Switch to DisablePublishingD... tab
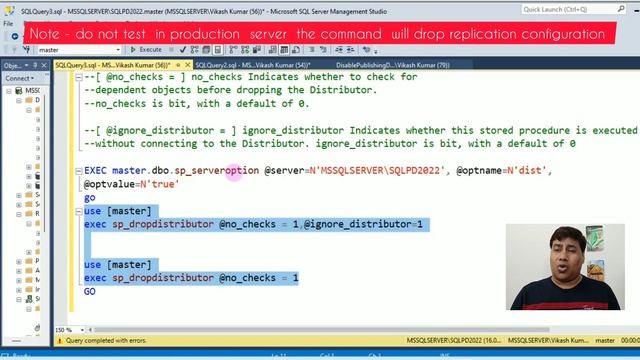This screenshot has width=640, height=360. coord(393,65)
